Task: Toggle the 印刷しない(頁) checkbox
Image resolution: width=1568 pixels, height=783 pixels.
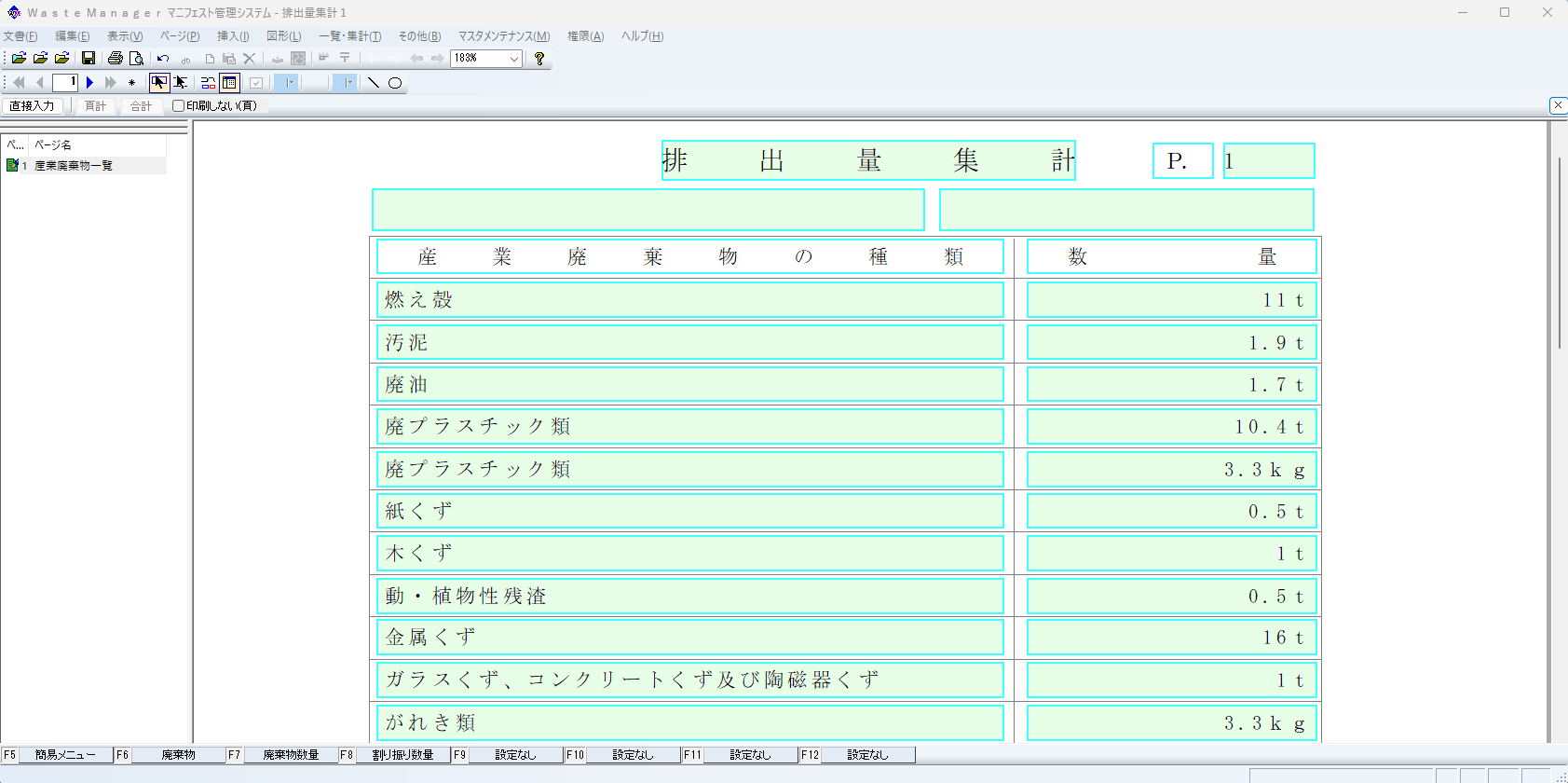Action: [x=178, y=106]
